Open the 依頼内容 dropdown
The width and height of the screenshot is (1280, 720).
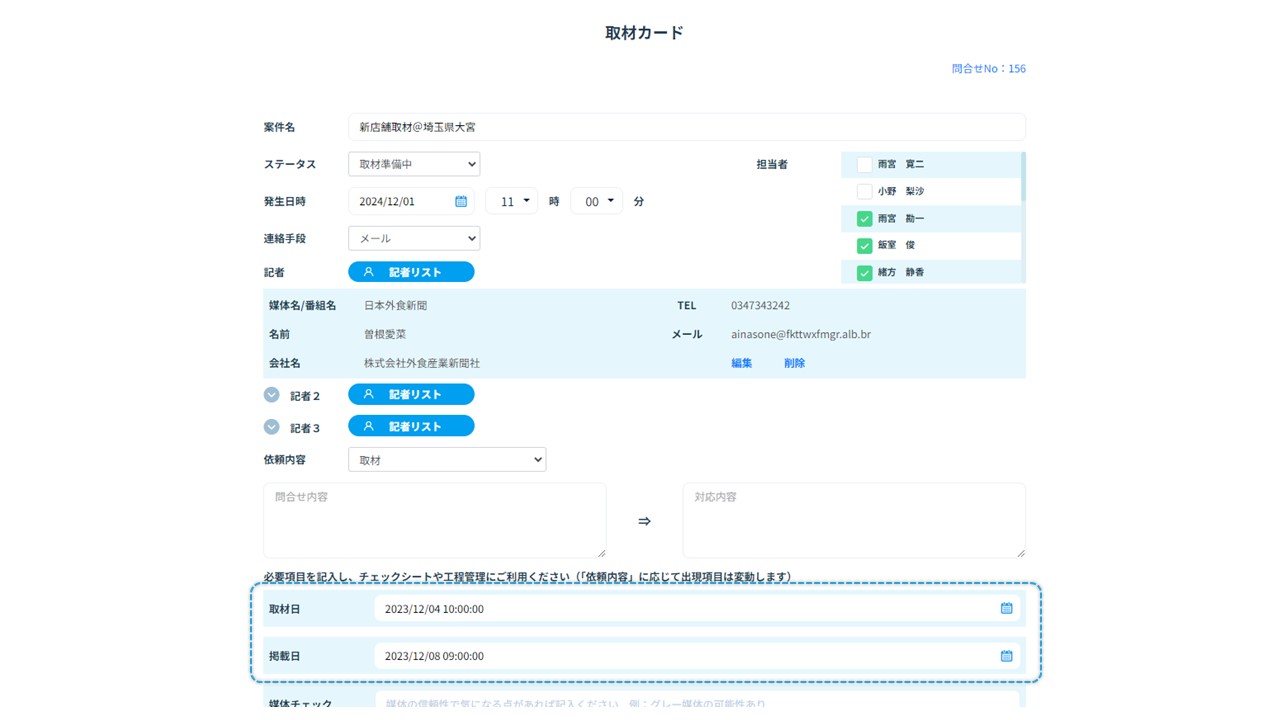coord(447,460)
